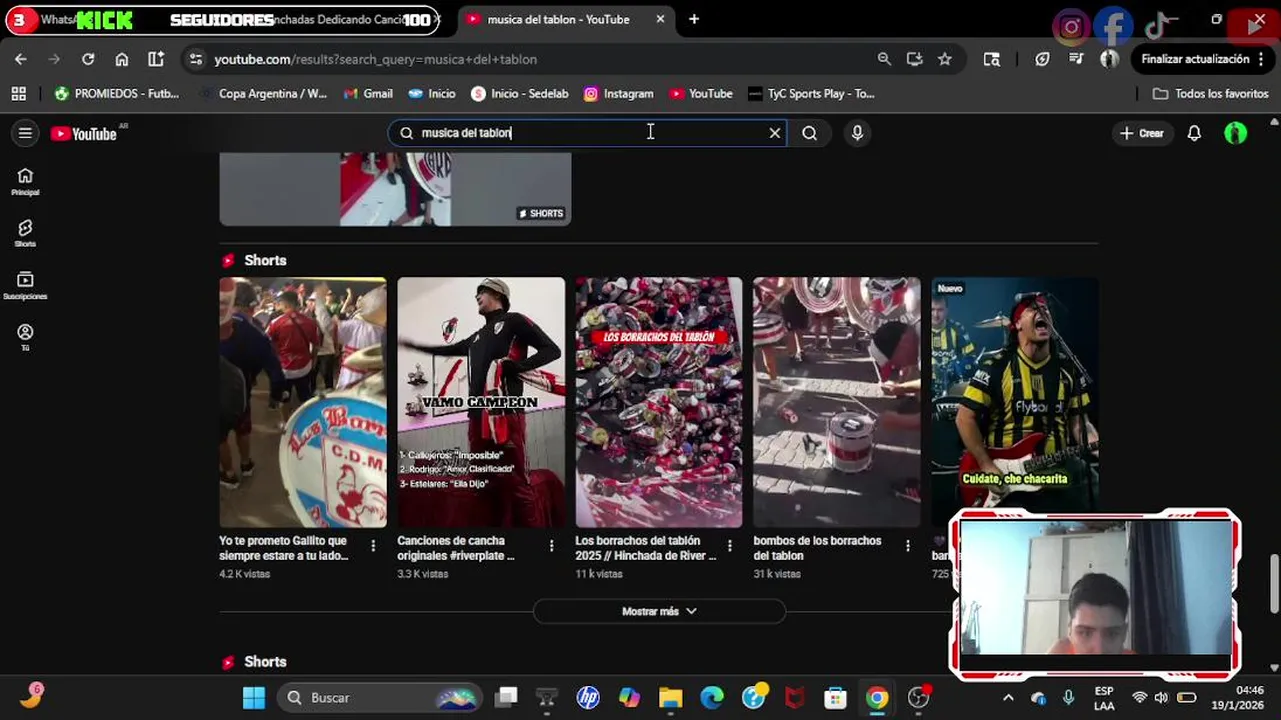Open 'Canciones de cancha originales' short title
The width and height of the screenshot is (1281, 720).
point(456,548)
